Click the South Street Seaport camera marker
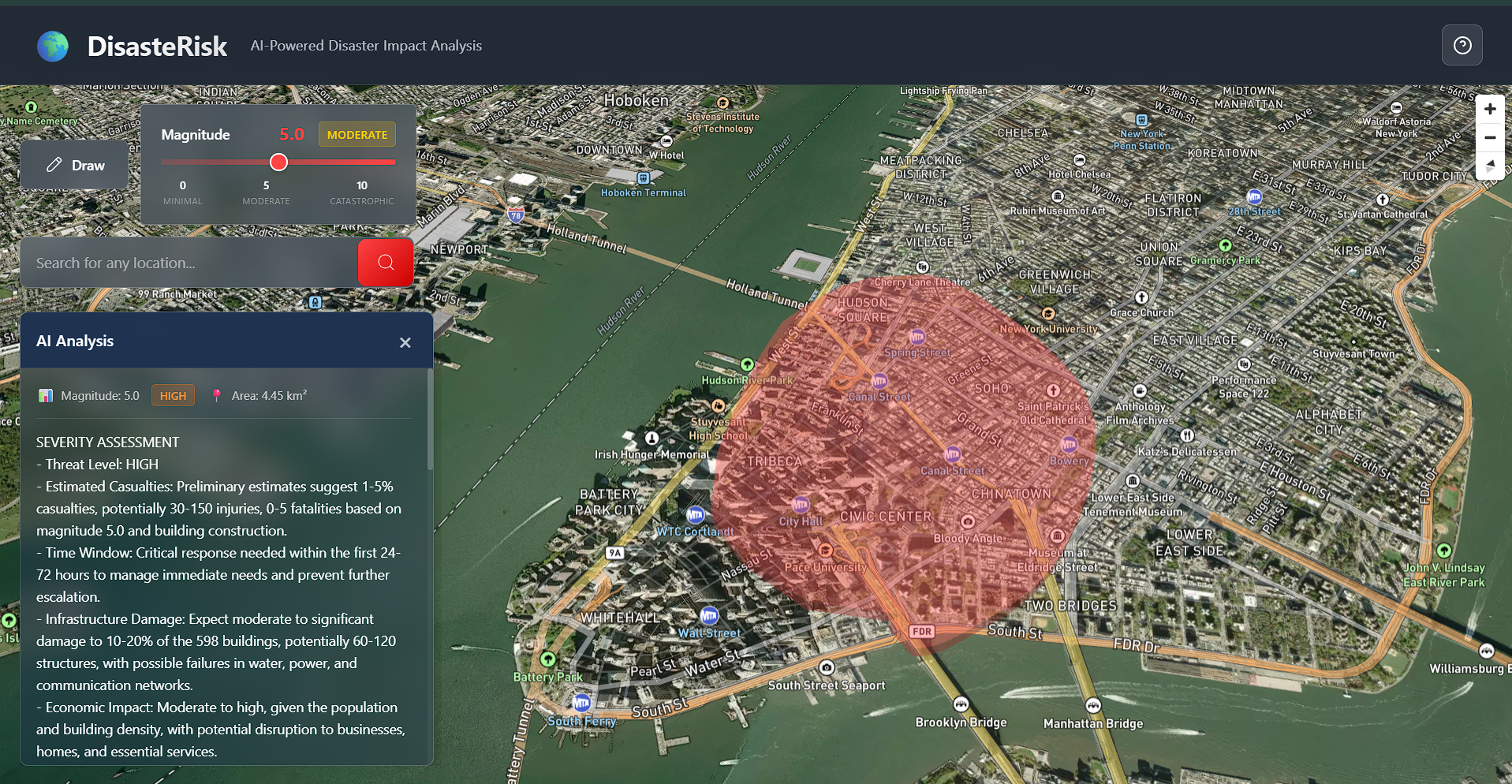The width and height of the screenshot is (1512, 784). coord(827,667)
